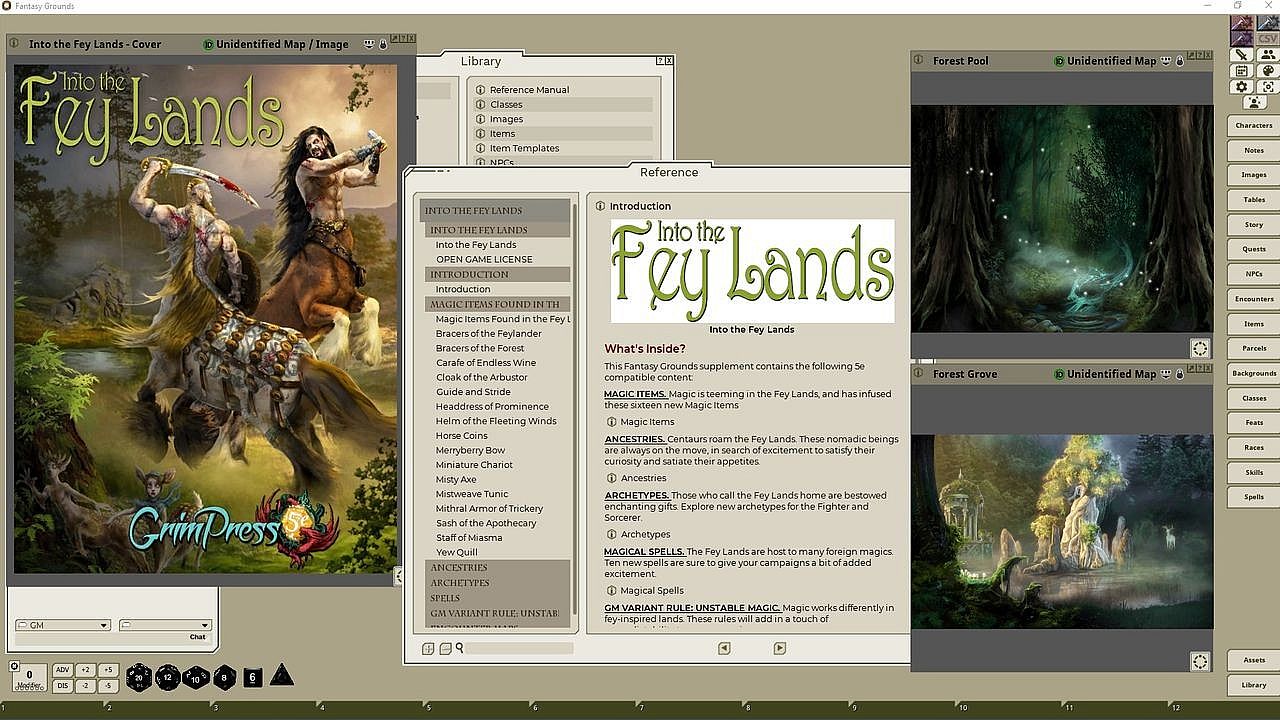Toggle the Forest Pool lock icon
Screen dimensions: 1280x720
(1180, 61)
